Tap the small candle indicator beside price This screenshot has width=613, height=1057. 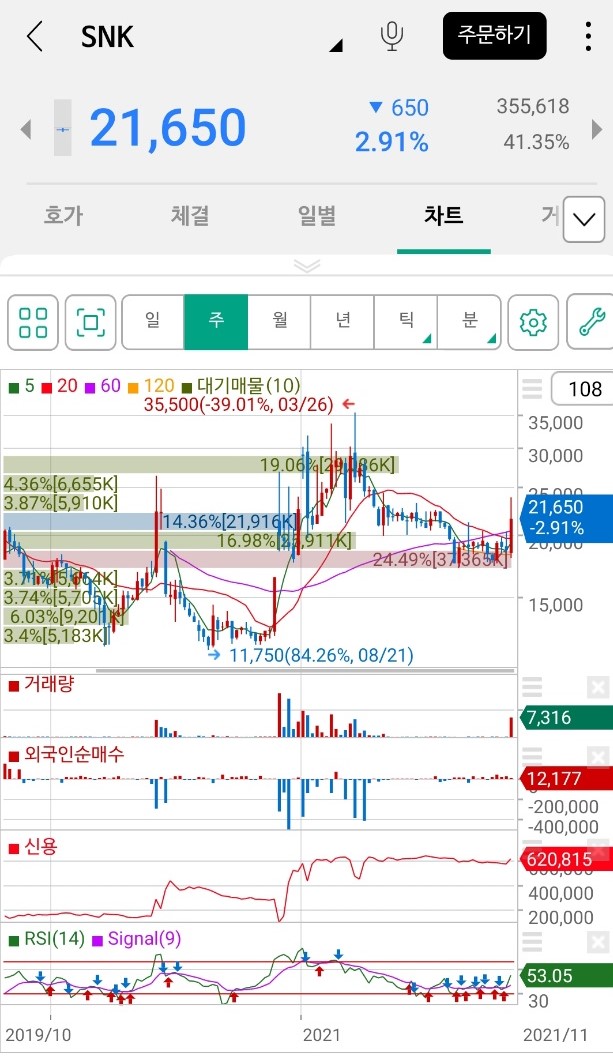point(62,128)
